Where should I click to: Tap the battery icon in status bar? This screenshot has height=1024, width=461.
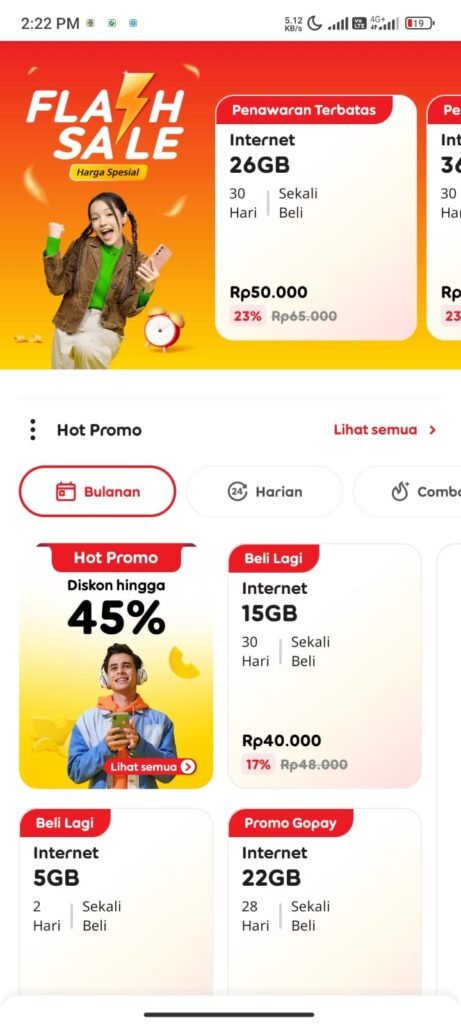(x=419, y=24)
